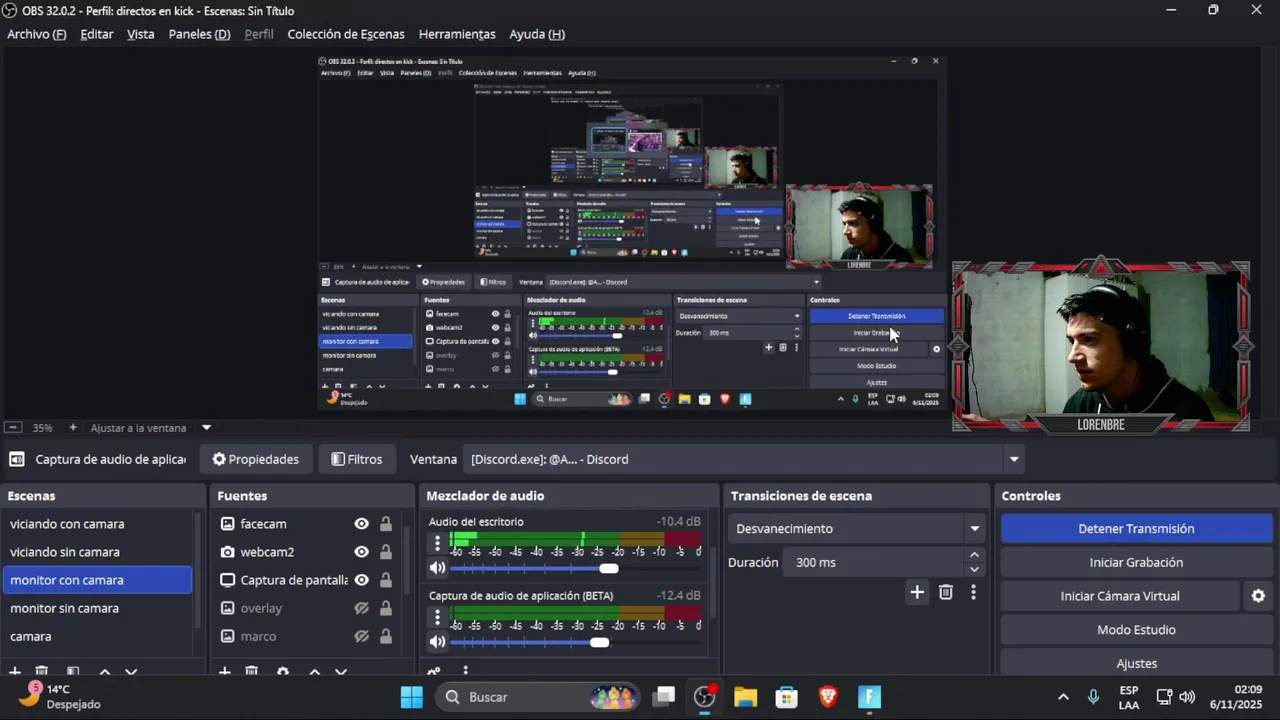This screenshot has width=1280, height=720.
Task: Open virtual camera settings gear
Action: coord(1258,596)
